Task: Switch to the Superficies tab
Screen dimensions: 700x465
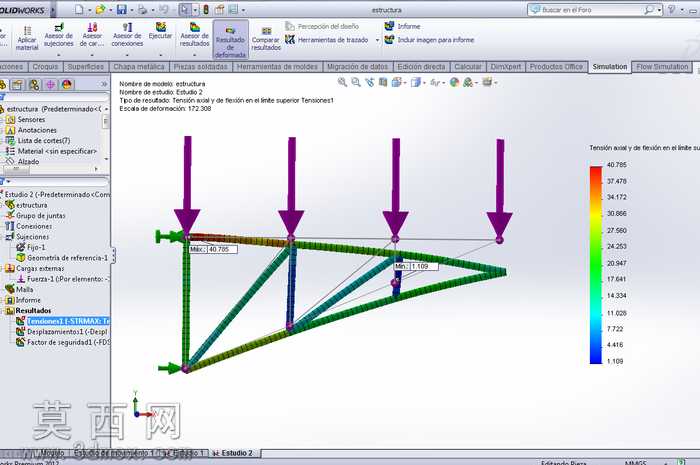Action: click(x=85, y=66)
